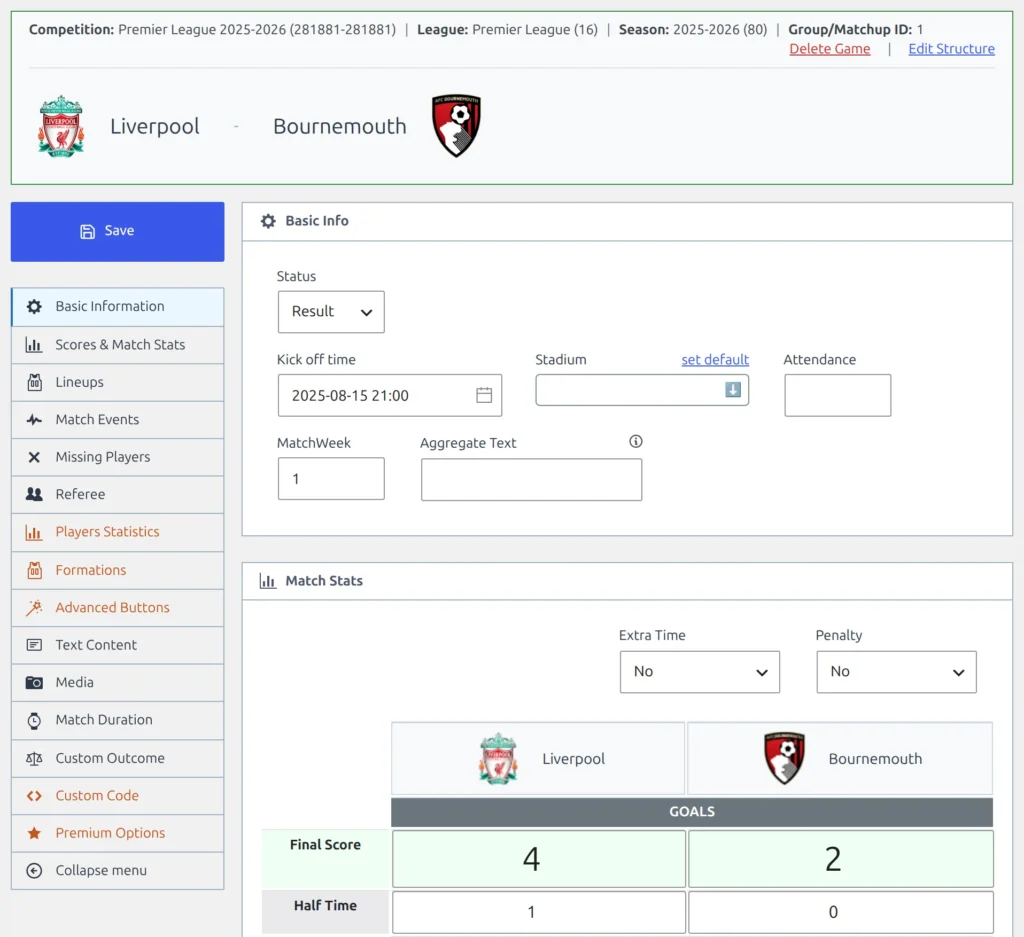1024x937 pixels.
Task: Select the Referee menu item
Action: (x=118, y=494)
